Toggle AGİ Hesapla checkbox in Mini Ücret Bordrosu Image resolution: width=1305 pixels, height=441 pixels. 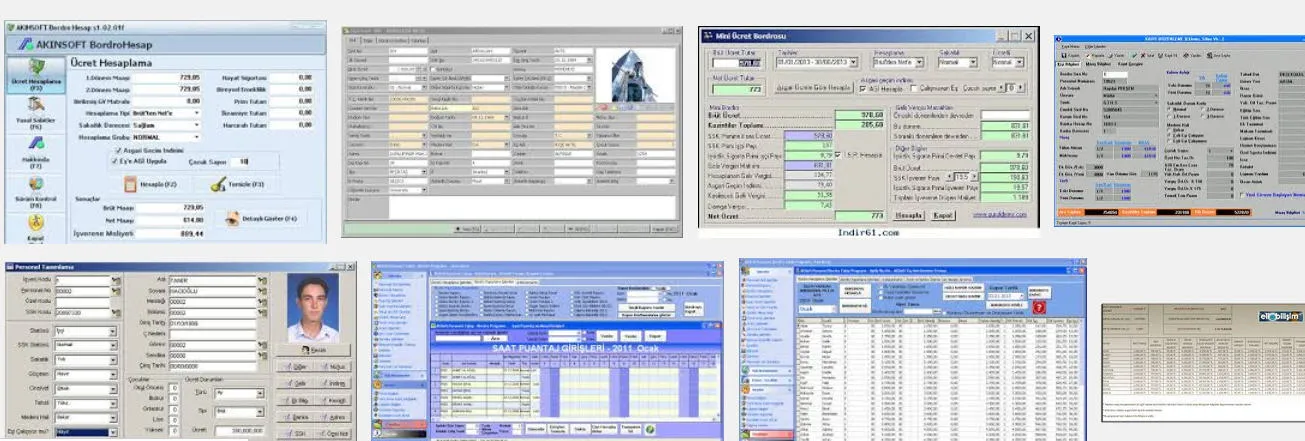coord(863,88)
